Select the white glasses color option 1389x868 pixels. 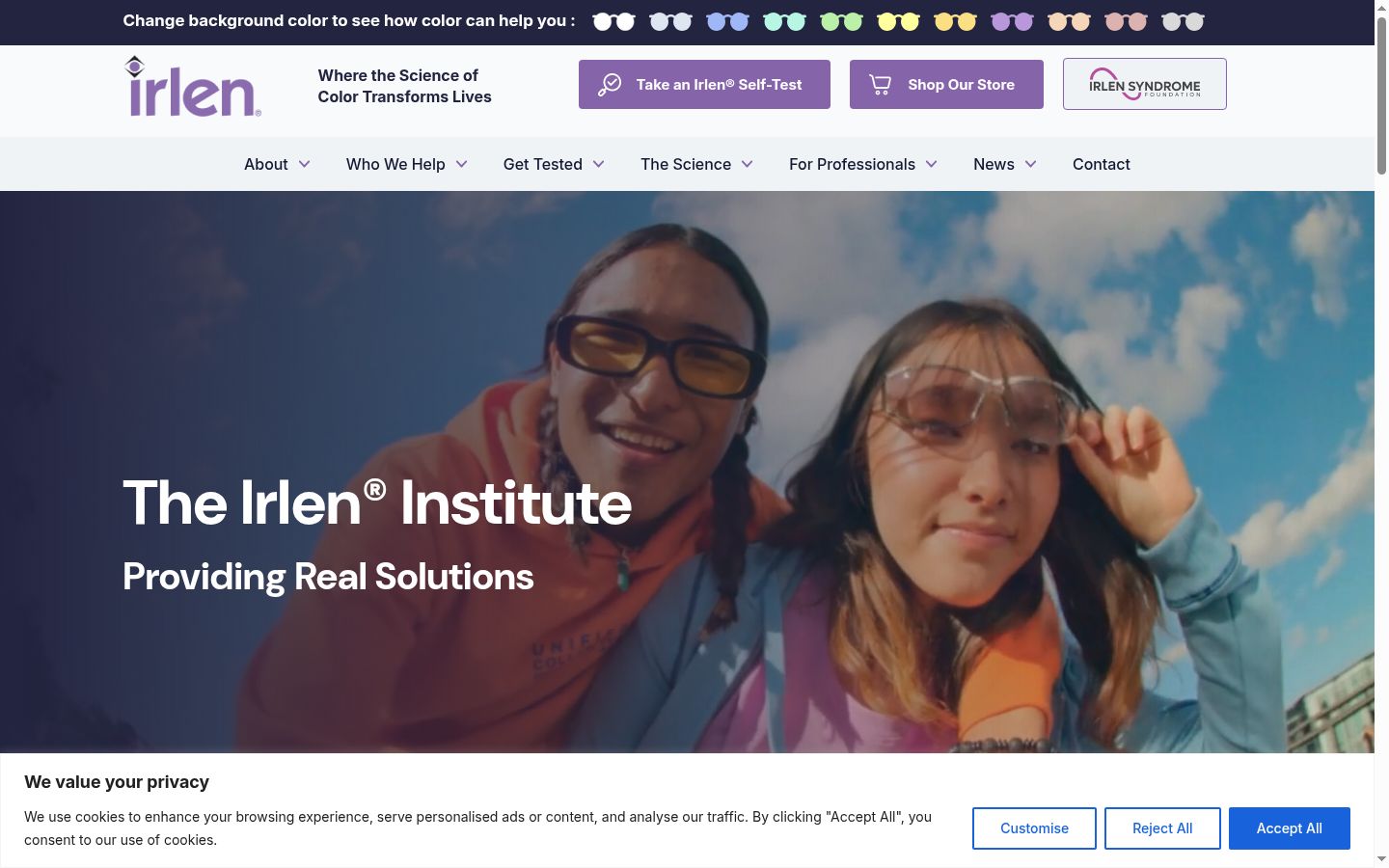tap(613, 21)
